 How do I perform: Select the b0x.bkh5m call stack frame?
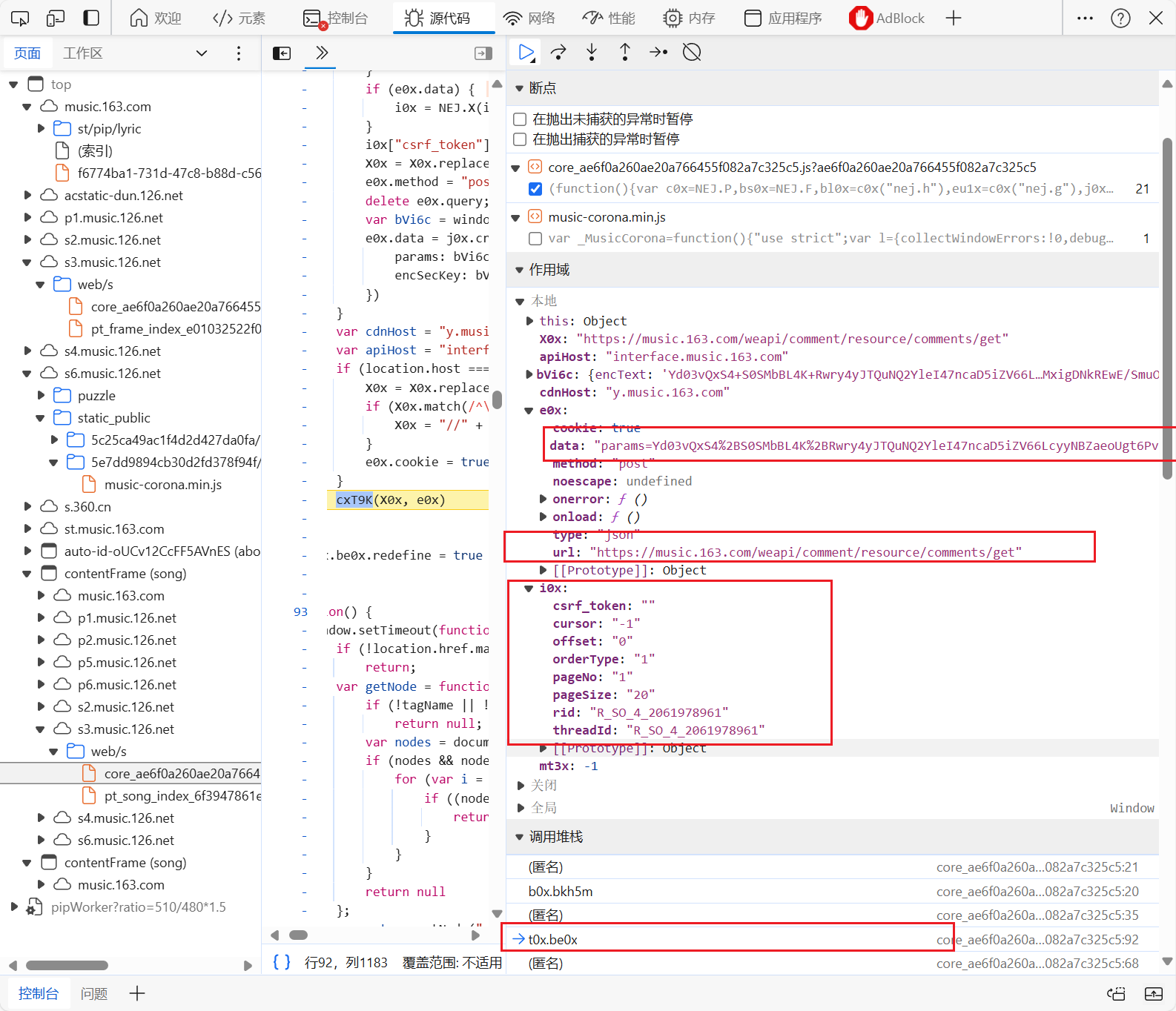pos(833,892)
